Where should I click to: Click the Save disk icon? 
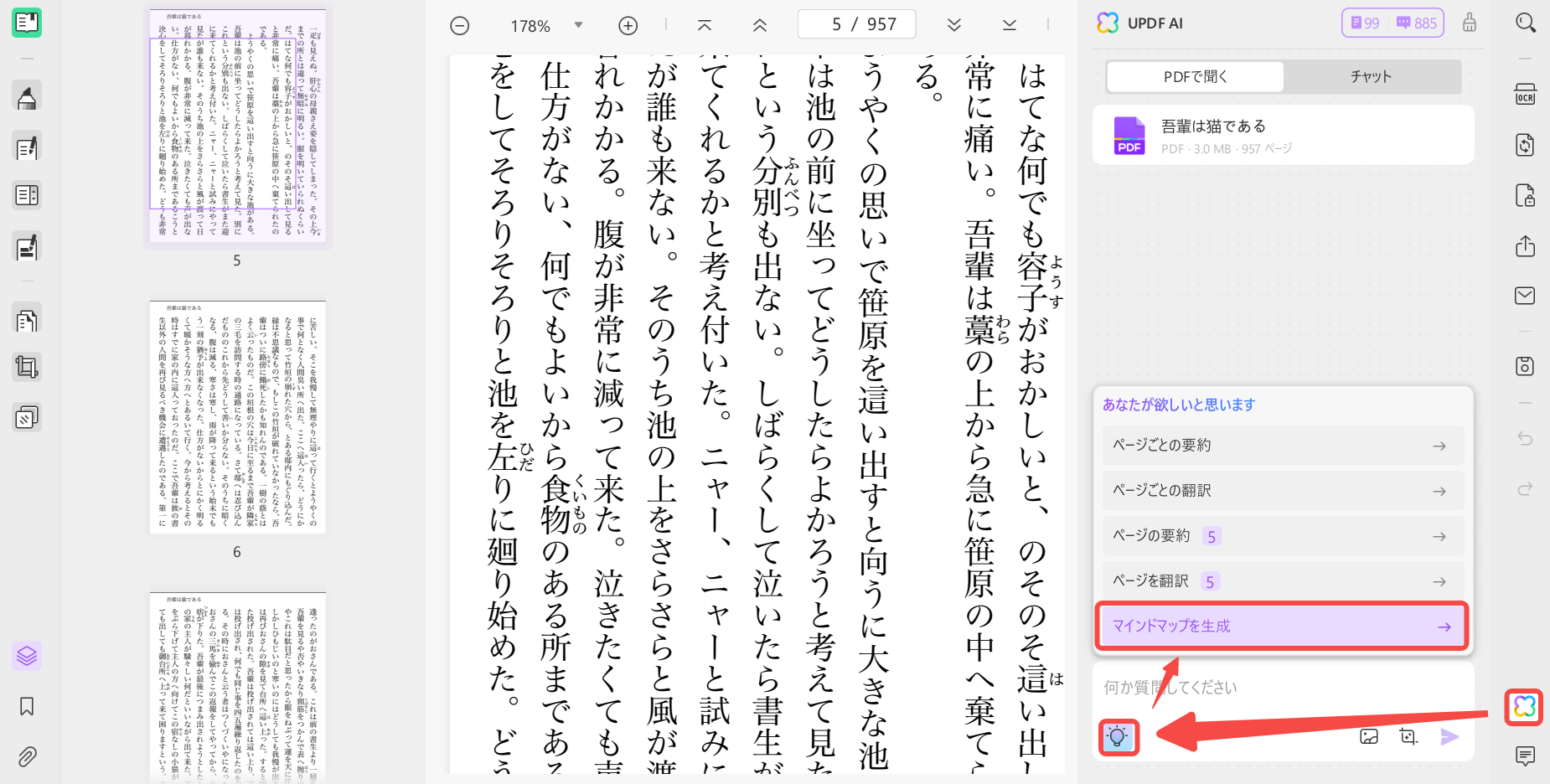click(1526, 366)
